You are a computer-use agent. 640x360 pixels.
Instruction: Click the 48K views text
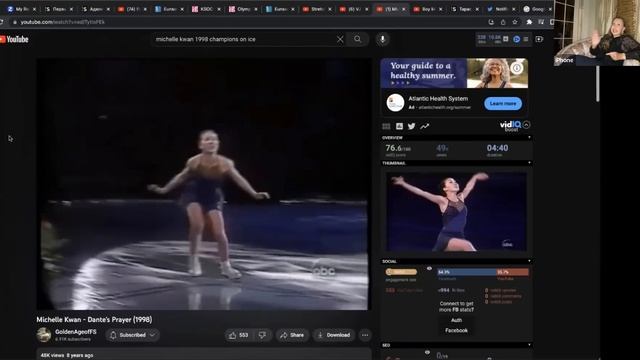tap(52, 356)
